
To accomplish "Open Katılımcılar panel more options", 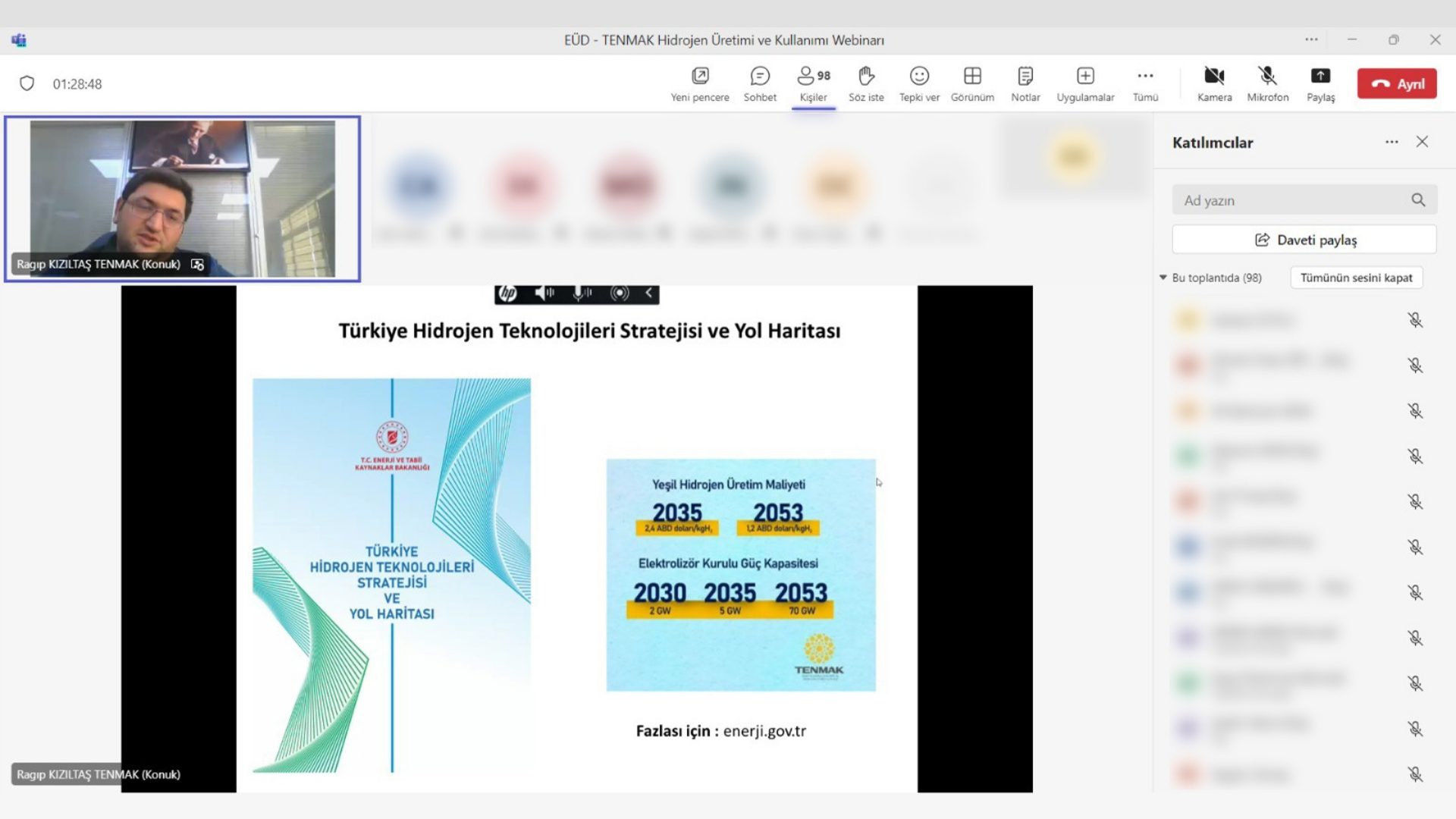I will (x=1392, y=142).
